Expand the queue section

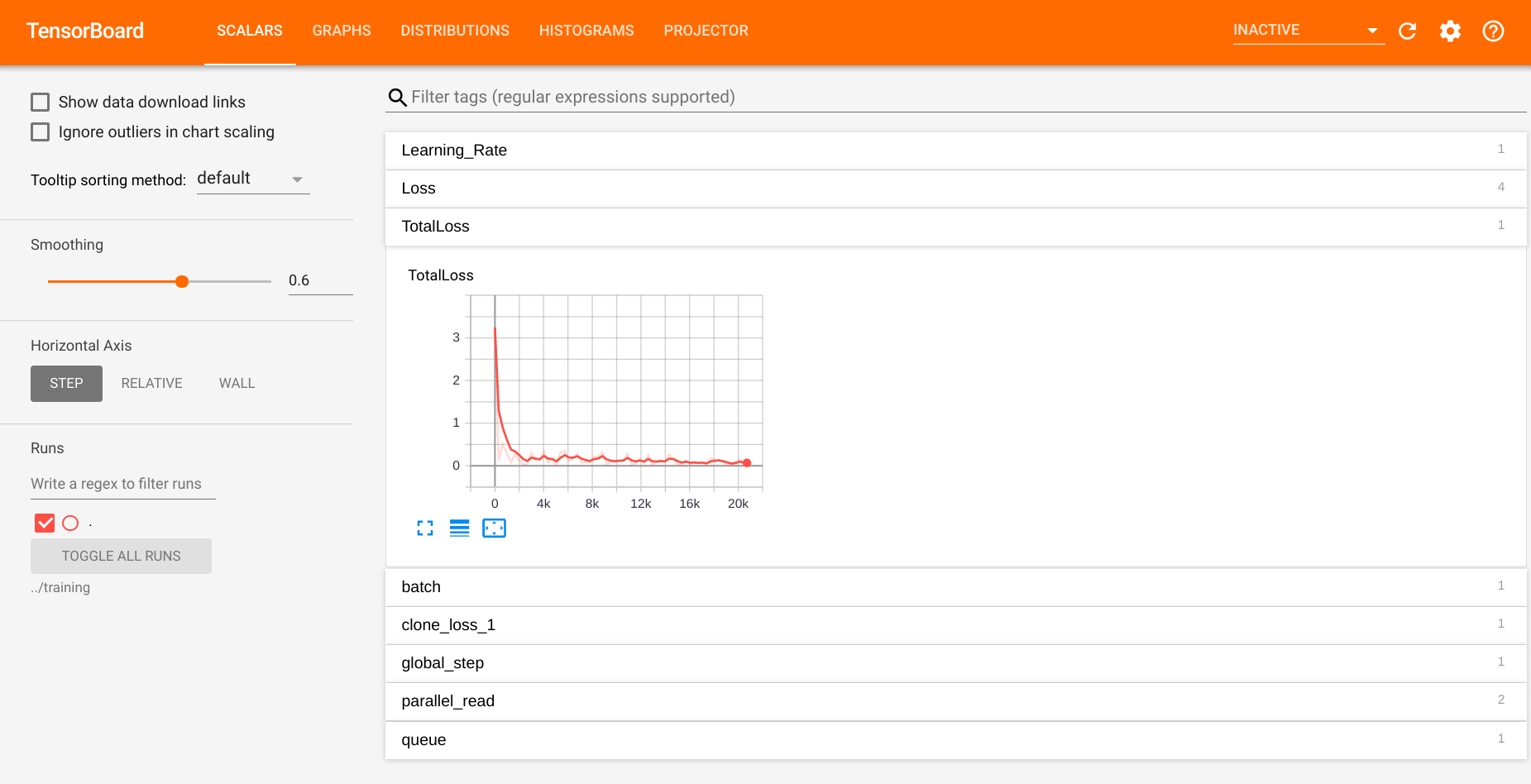[955, 740]
